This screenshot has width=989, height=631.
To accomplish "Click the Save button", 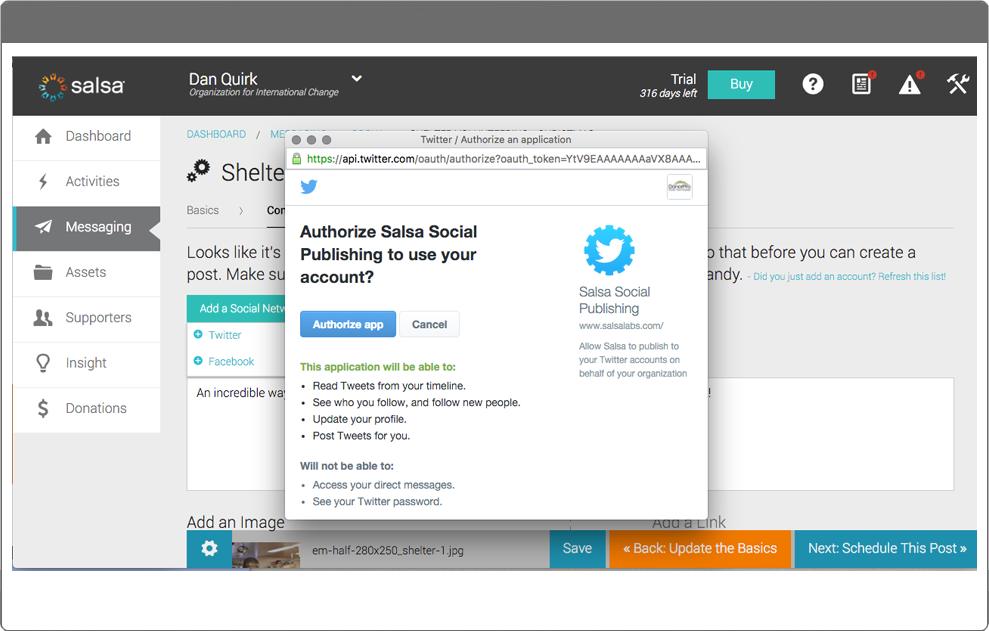I will tap(577, 548).
